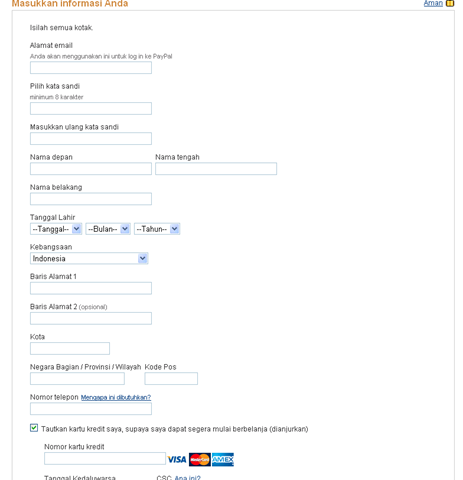This screenshot has height=480, width=463.
Task: Click the VISA card logo
Action: (177, 460)
